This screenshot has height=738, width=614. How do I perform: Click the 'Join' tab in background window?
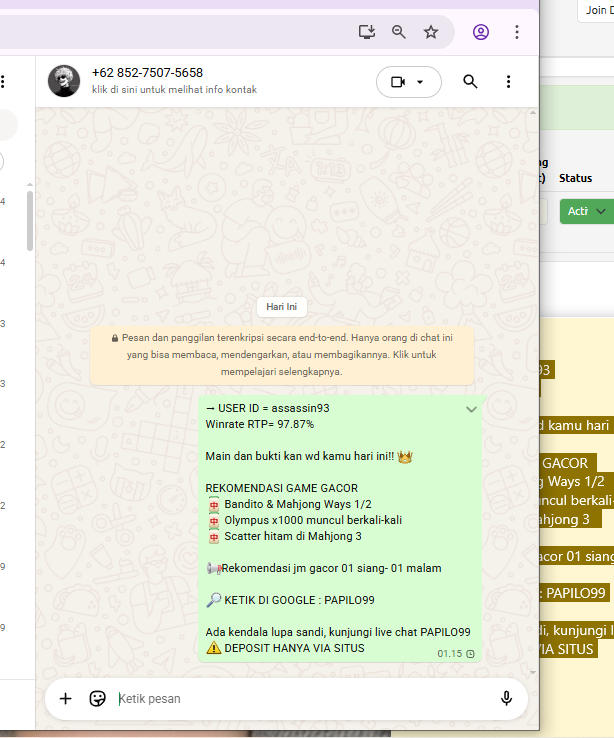[x=597, y=10]
